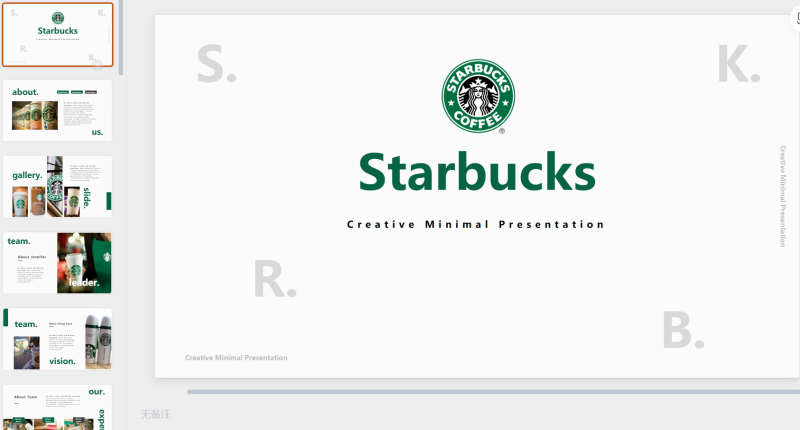Open the 'gallery. slide.' thumbnail
Image resolution: width=800 pixels, height=430 pixels.
click(58, 187)
